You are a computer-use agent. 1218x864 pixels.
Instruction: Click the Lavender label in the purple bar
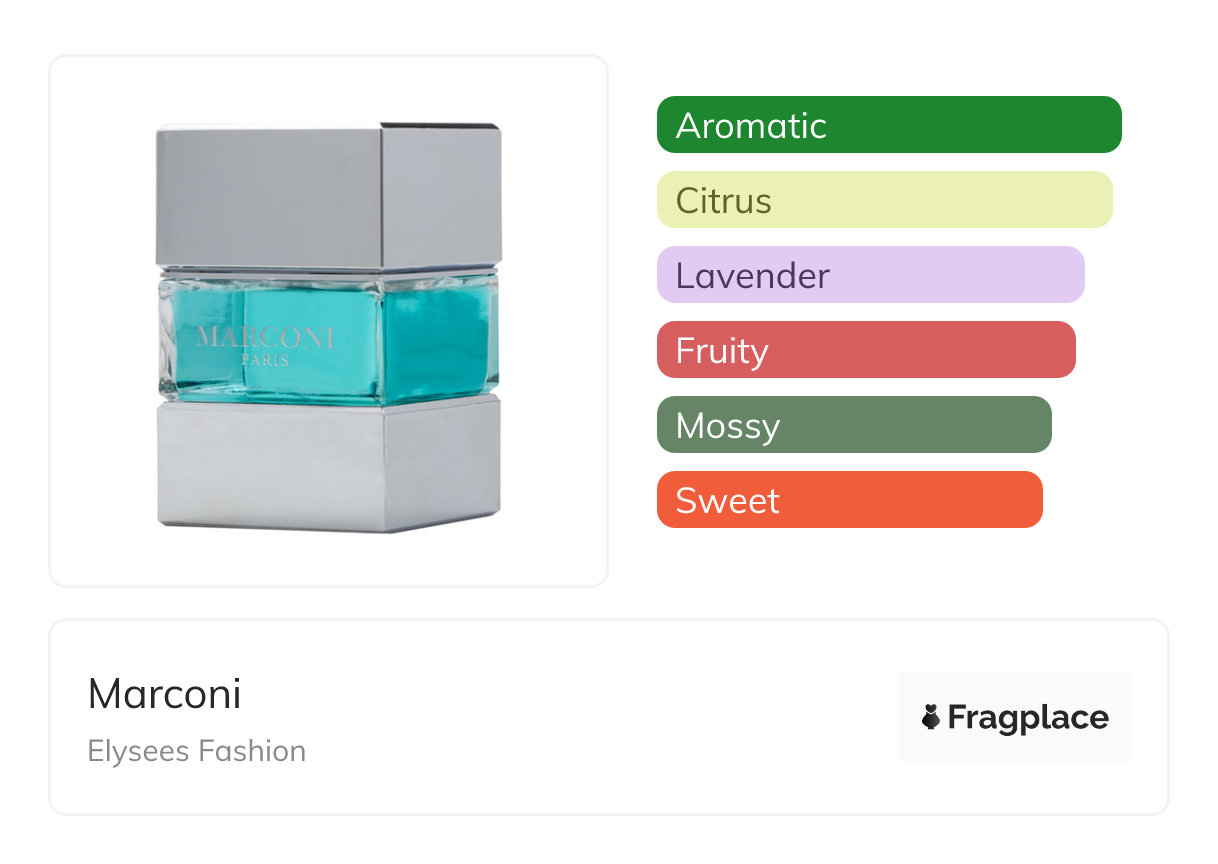tap(752, 276)
